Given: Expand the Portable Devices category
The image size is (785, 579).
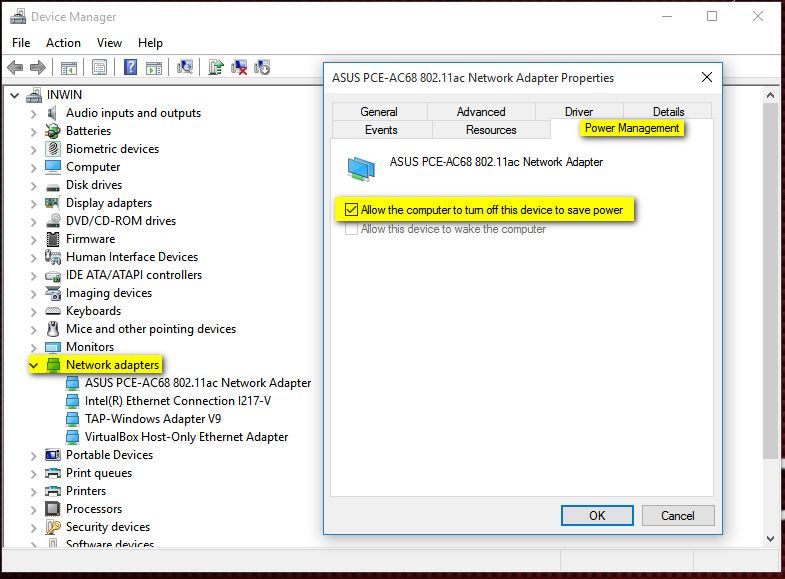Looking at the screenshot, I should pos(34,455).
